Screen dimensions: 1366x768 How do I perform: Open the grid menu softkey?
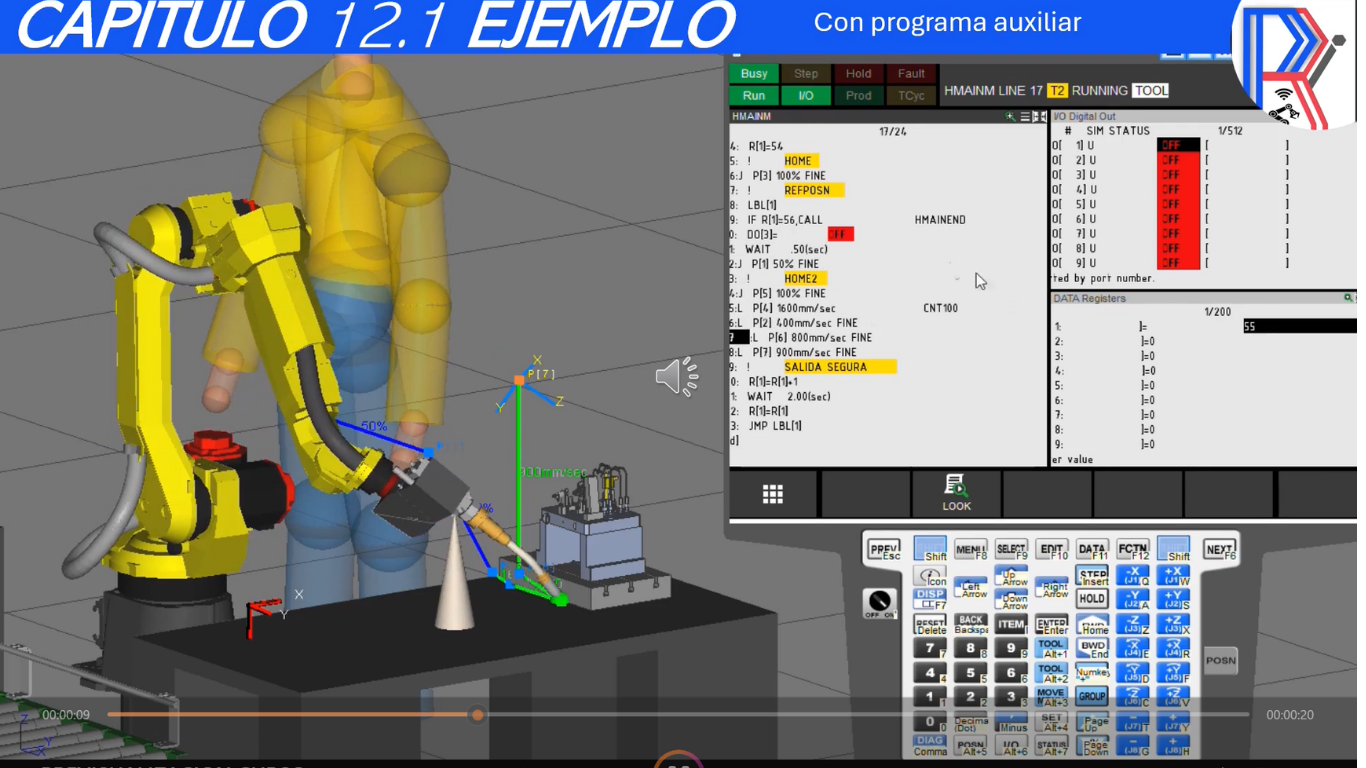click(x=773, y=494)
